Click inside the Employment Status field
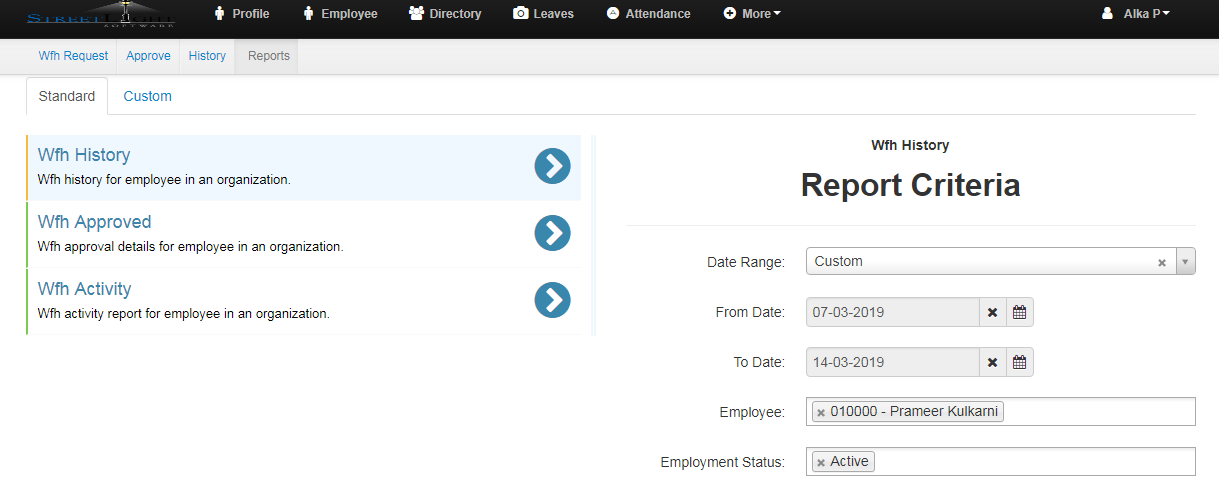 1030,462
